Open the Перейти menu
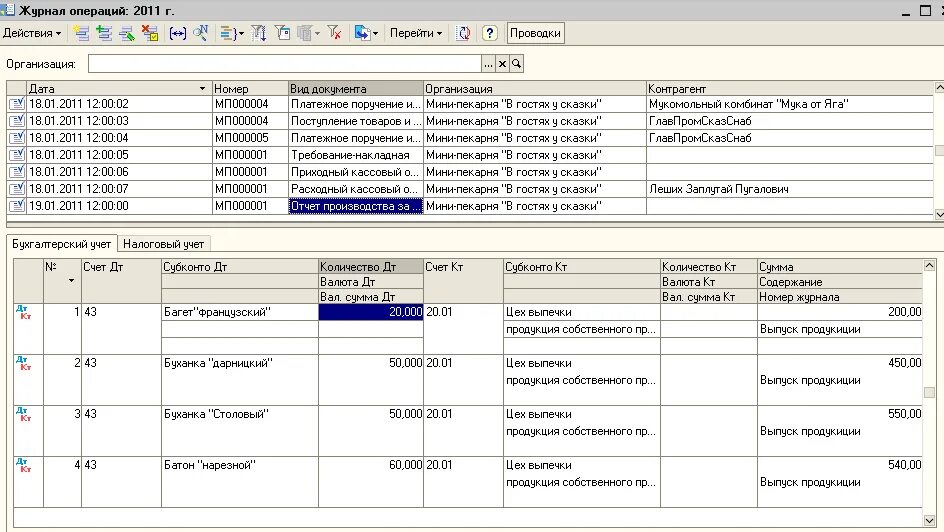944x532 pixels. 415,33
